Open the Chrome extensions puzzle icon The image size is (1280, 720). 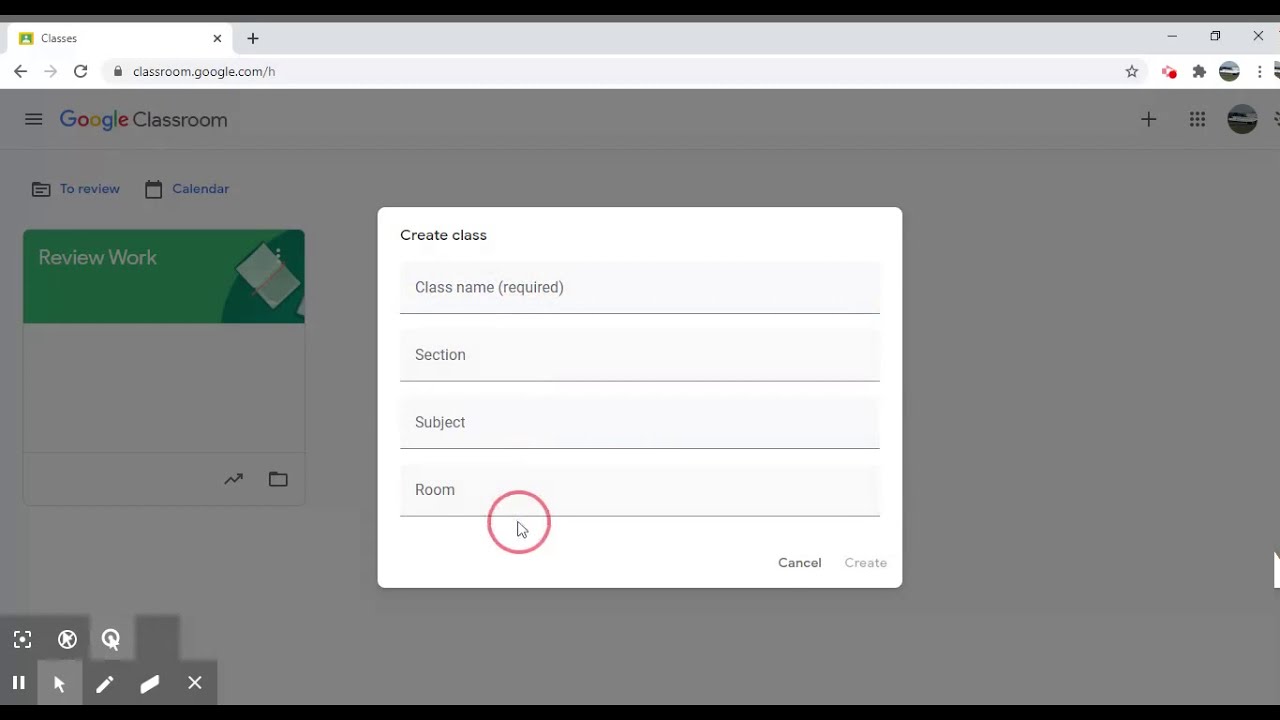coord(1199,71)
